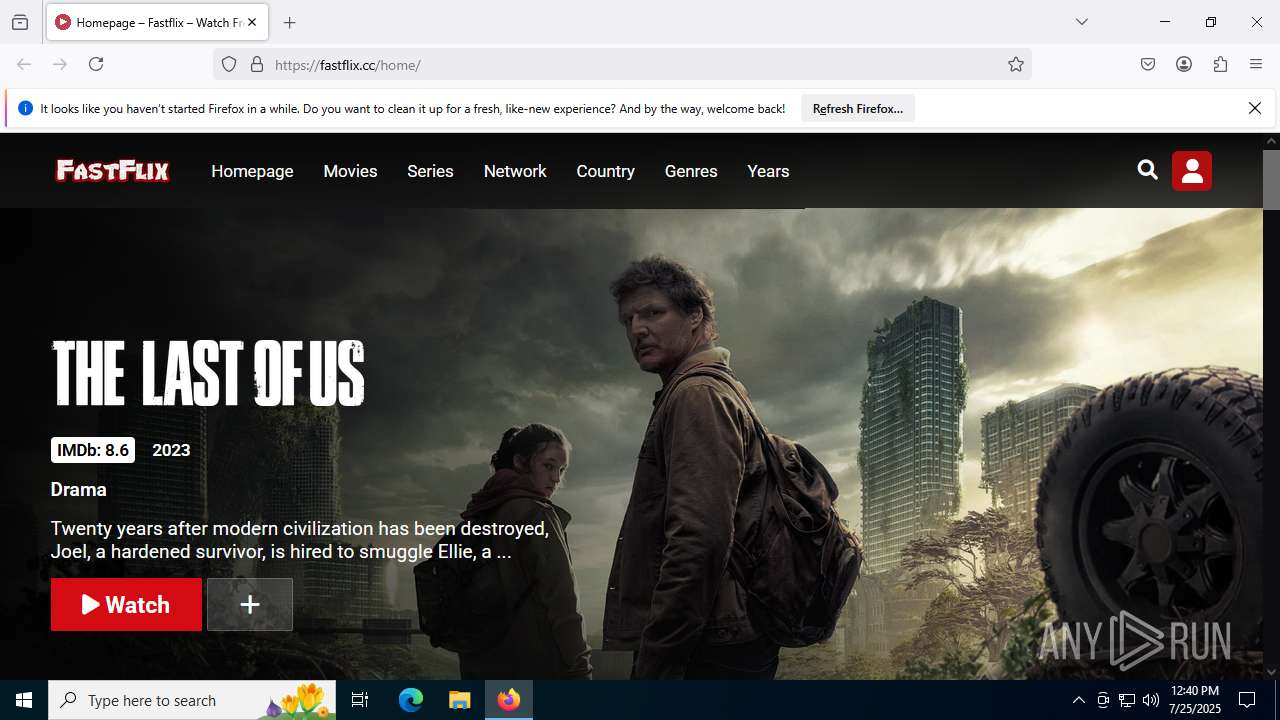Select the Fastflix Homepage browser tab
This screenshot has width=1280, height=720.
pyautogui.click(x=157, y=22)
